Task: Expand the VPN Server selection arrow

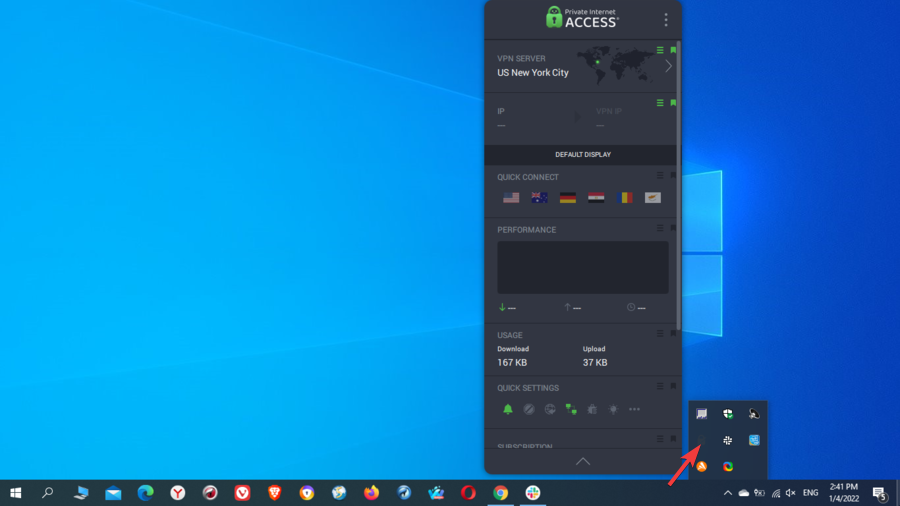Action: pos(669,66)
